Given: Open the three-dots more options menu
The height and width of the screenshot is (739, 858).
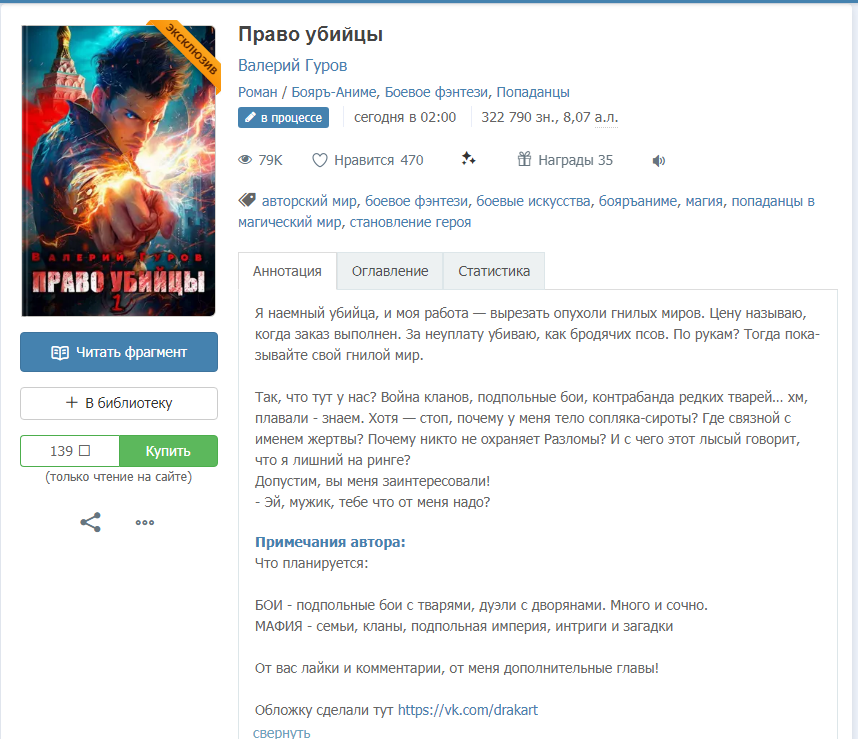Looking at the screenshot, I should pos(144,522).
